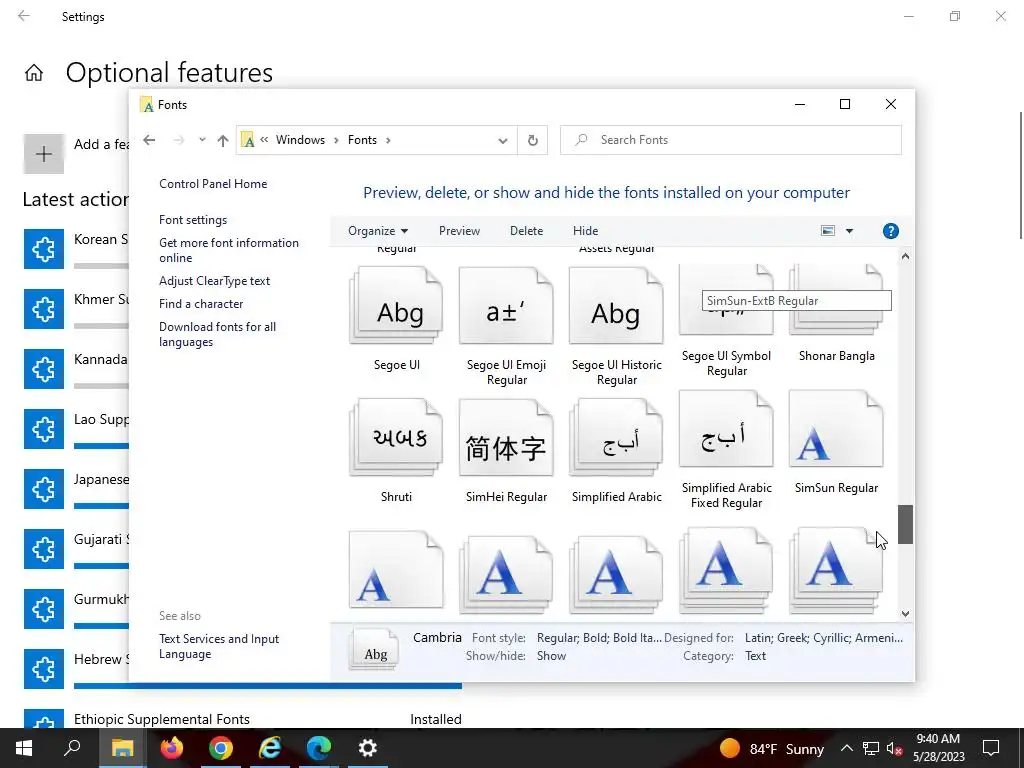This screenshot has width=1024, height=768.
Task: Go back in the Fonts window
Action: click(x=150, y=140)
